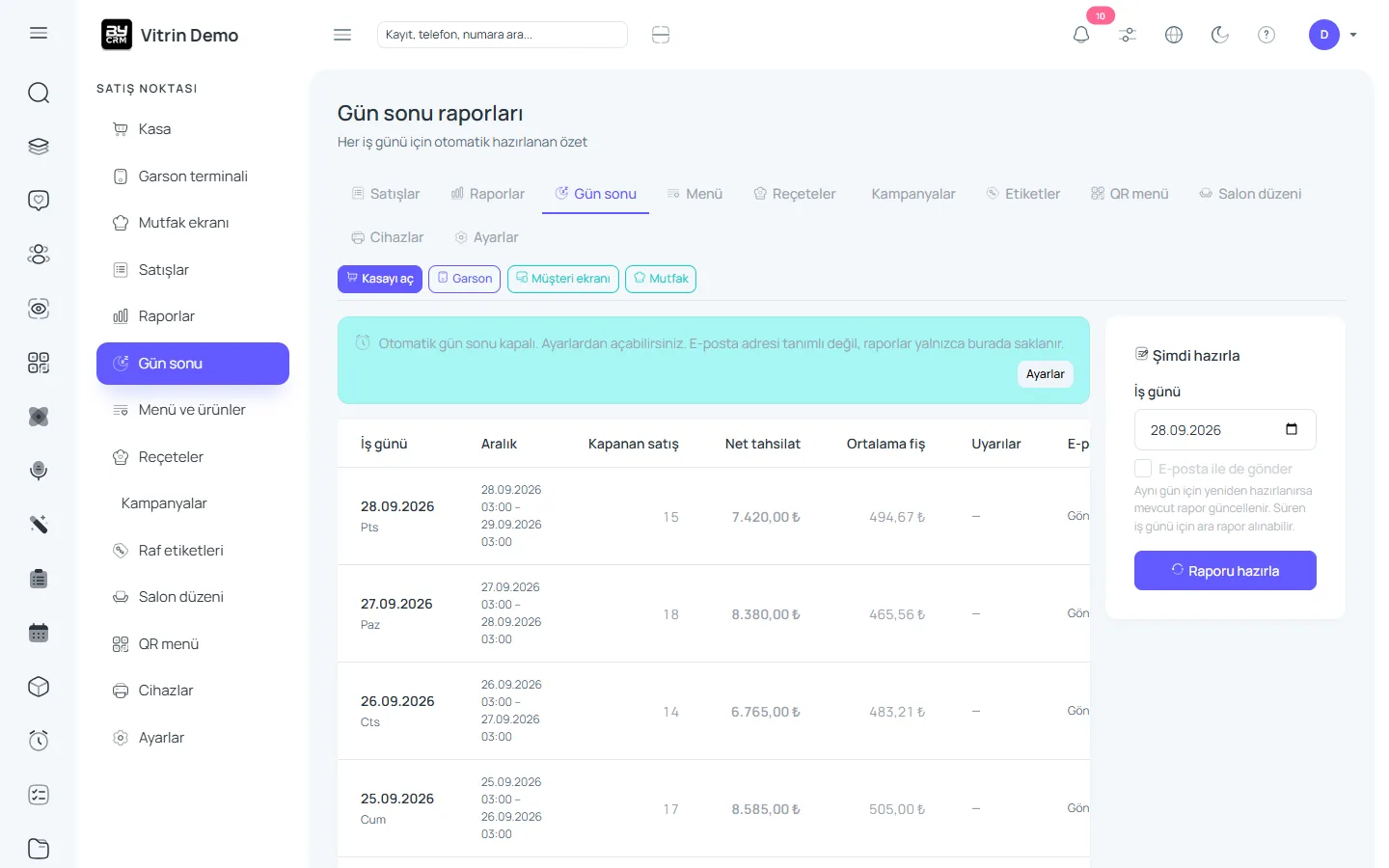Open Menü ve ürünler in the sidebar
This screenshot has height=868, width=1389.
pos(193,410)
